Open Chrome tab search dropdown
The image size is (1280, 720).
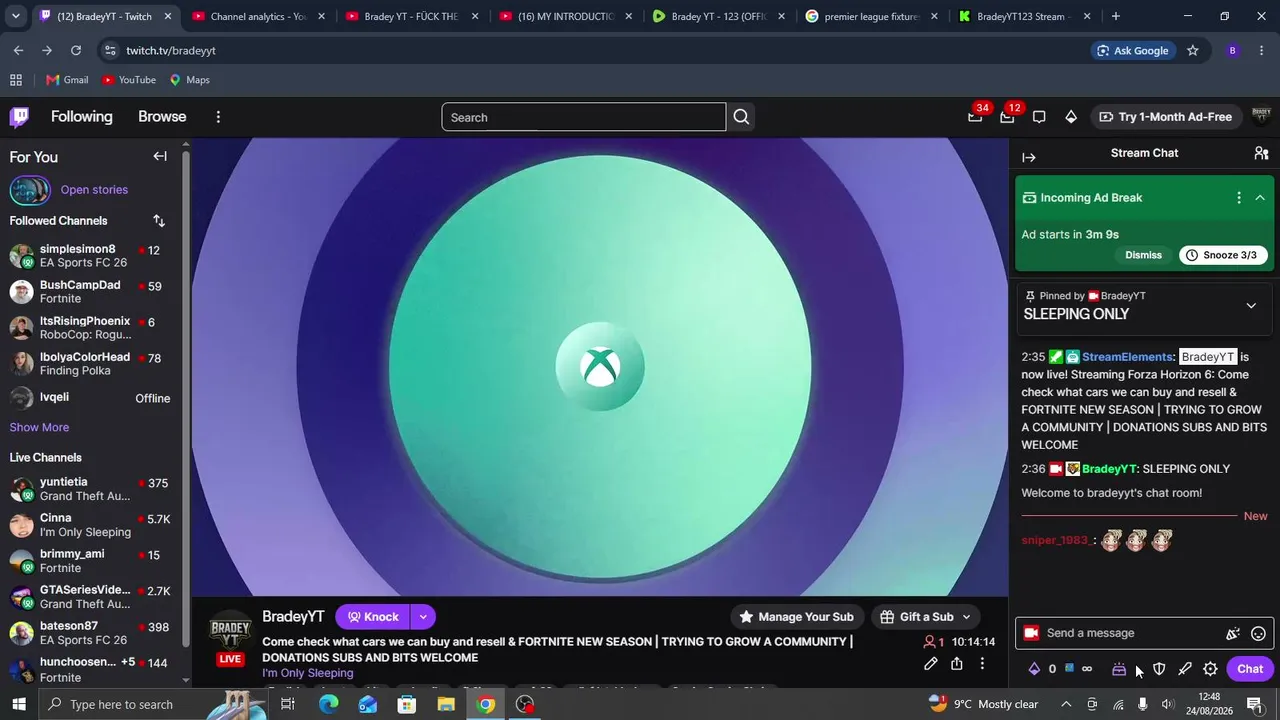[x=15, y=16]
